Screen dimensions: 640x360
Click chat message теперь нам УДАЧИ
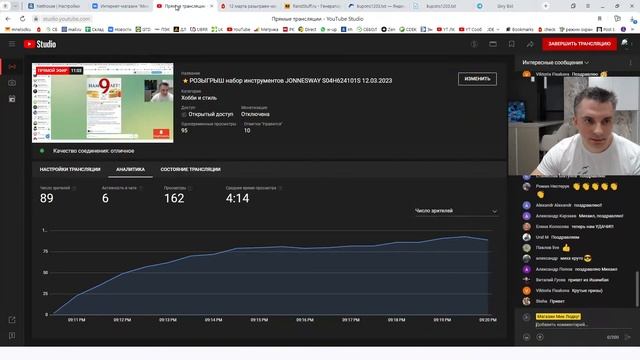click(x=592, y=227)
